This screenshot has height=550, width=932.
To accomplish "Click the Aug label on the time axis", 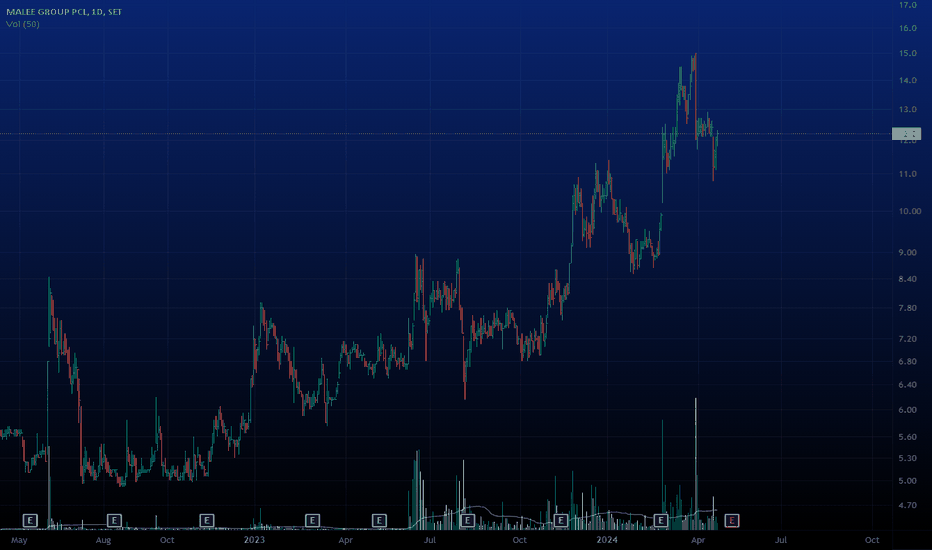I will [103, 540].
